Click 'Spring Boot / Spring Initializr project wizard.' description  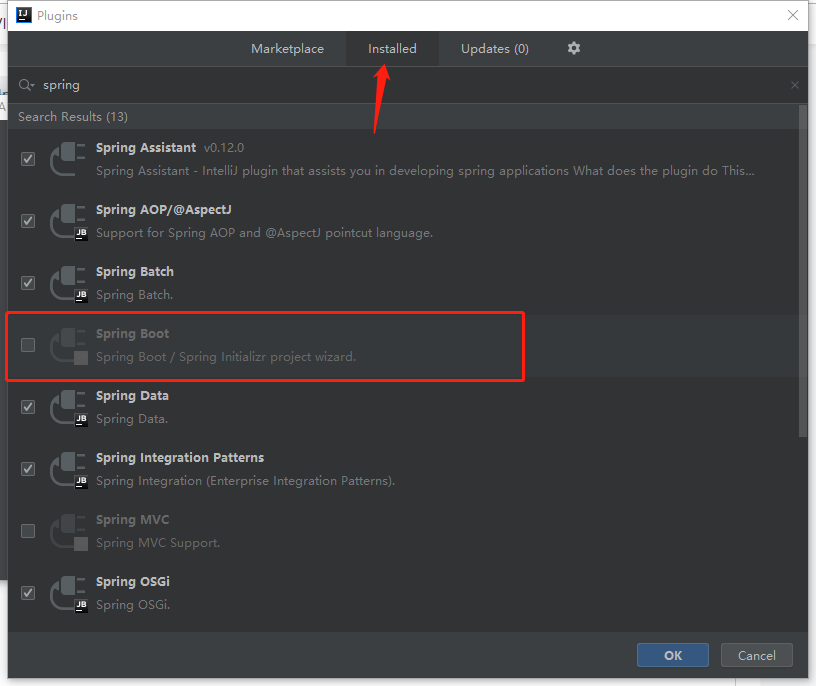coord(226,357)
